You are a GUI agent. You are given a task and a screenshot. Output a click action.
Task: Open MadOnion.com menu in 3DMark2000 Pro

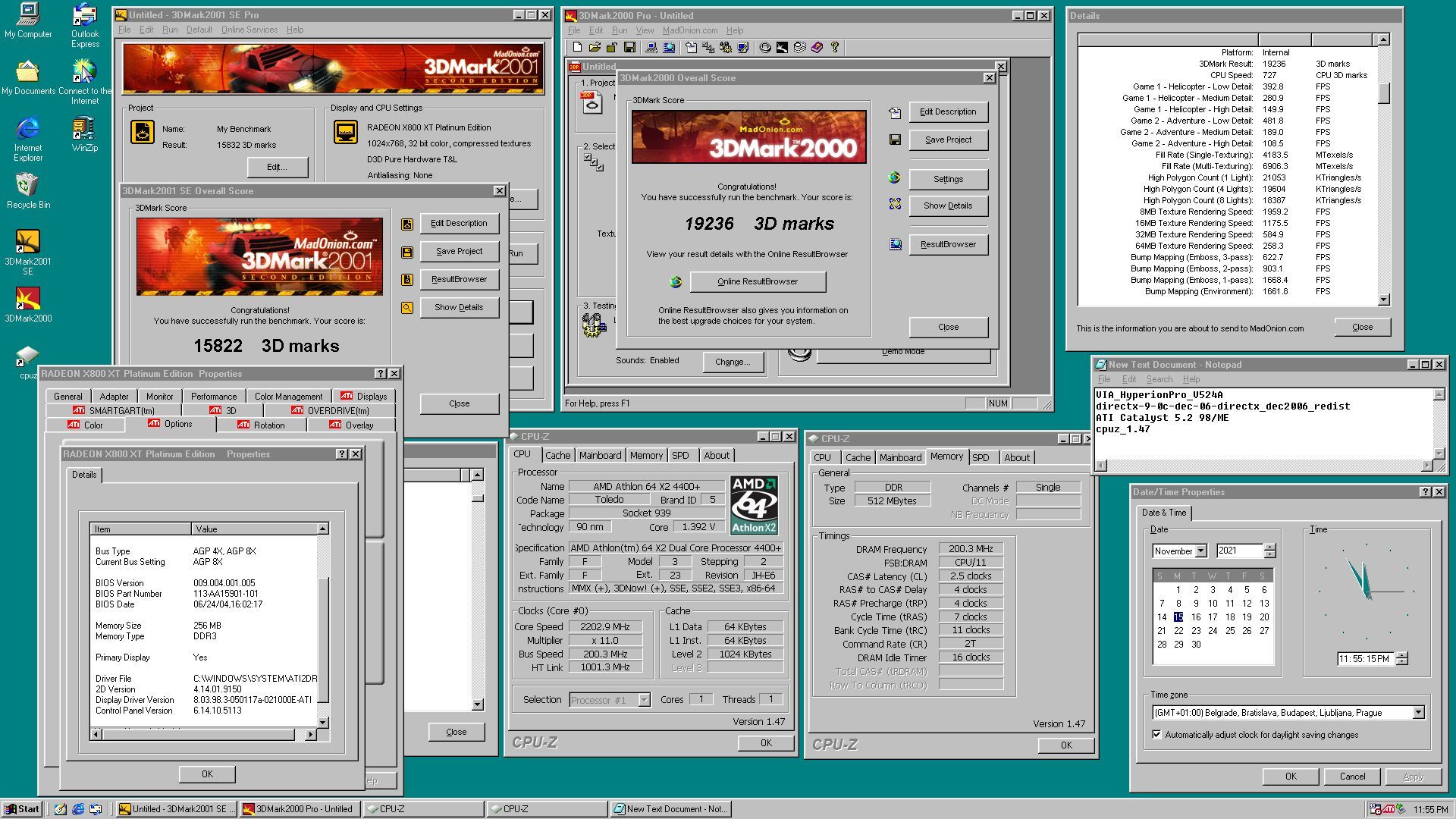point(689,30)
